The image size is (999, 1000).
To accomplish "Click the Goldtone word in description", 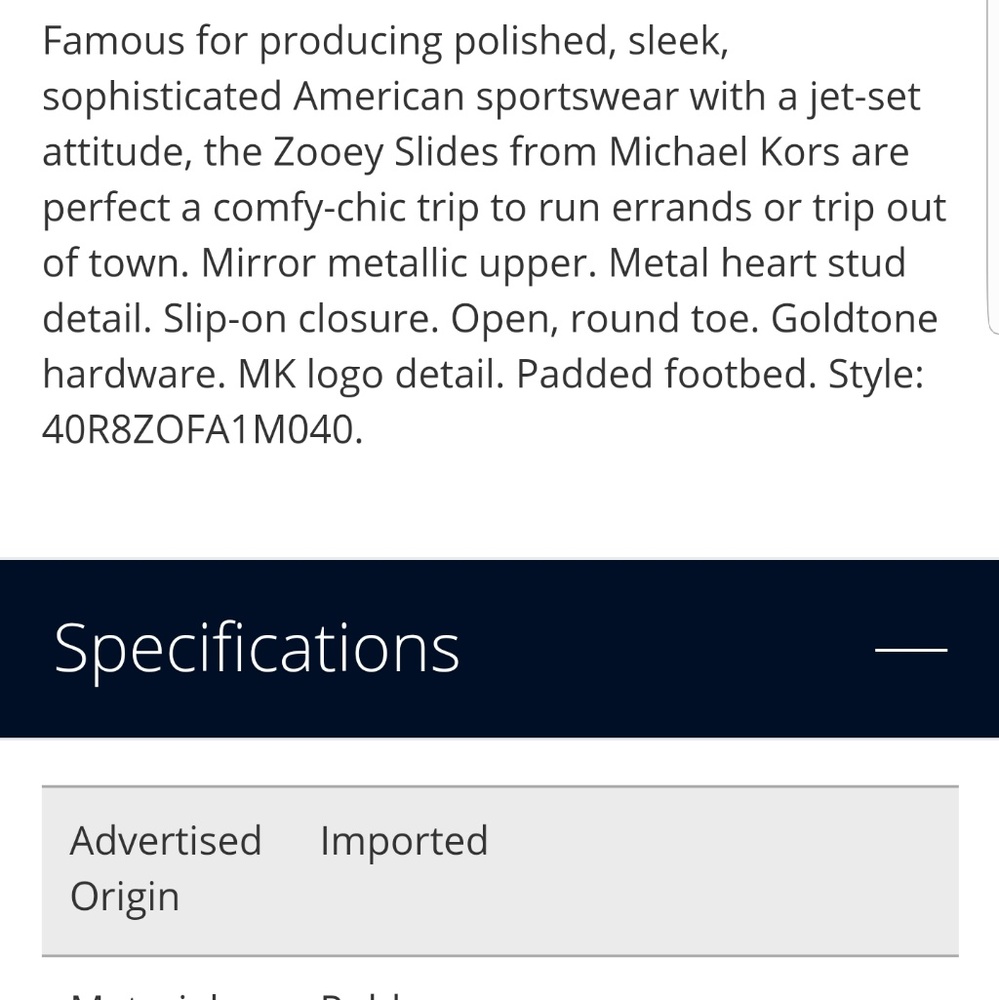I will point(854,319).
